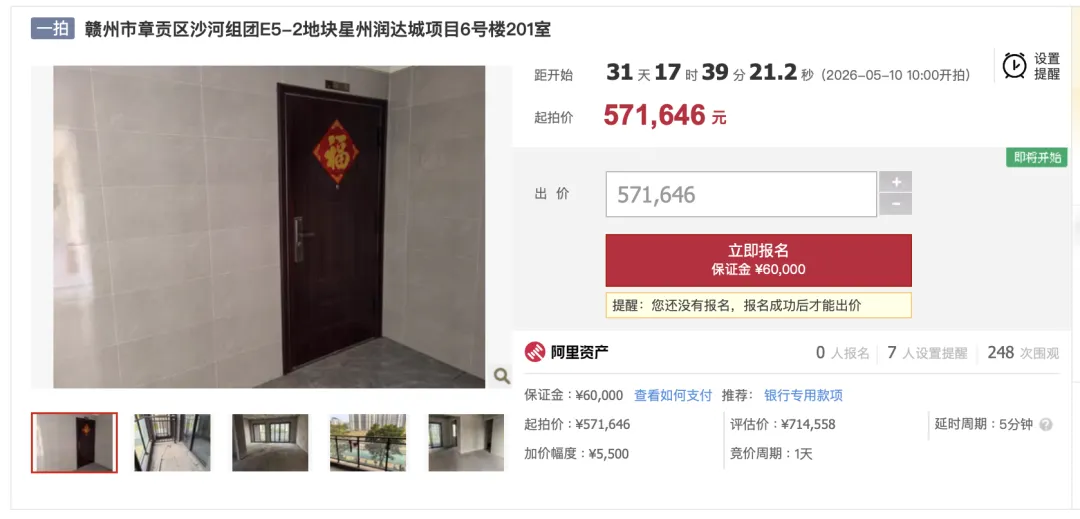Click the Ali Assets red logo icon
Screen dimensions: 1080x519
534,352
